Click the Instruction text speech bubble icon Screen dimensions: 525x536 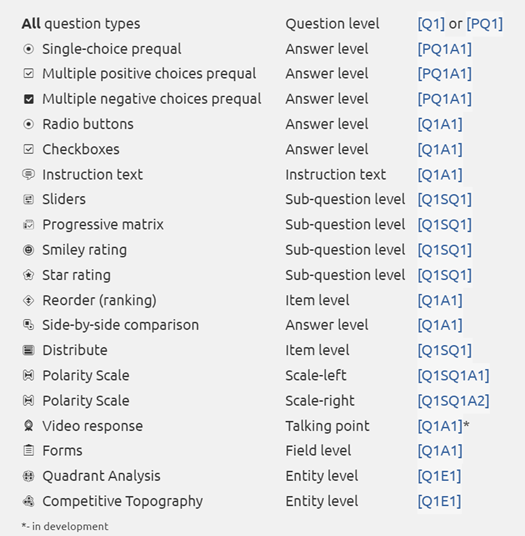coord(28,174)
